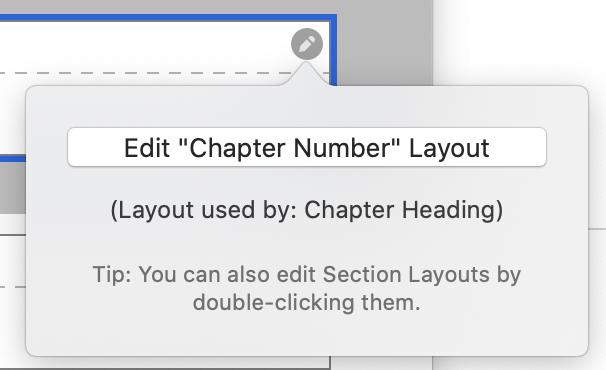Click Edit "Chapter Number" Layout button
606x370 pixels.
[307, 147]
